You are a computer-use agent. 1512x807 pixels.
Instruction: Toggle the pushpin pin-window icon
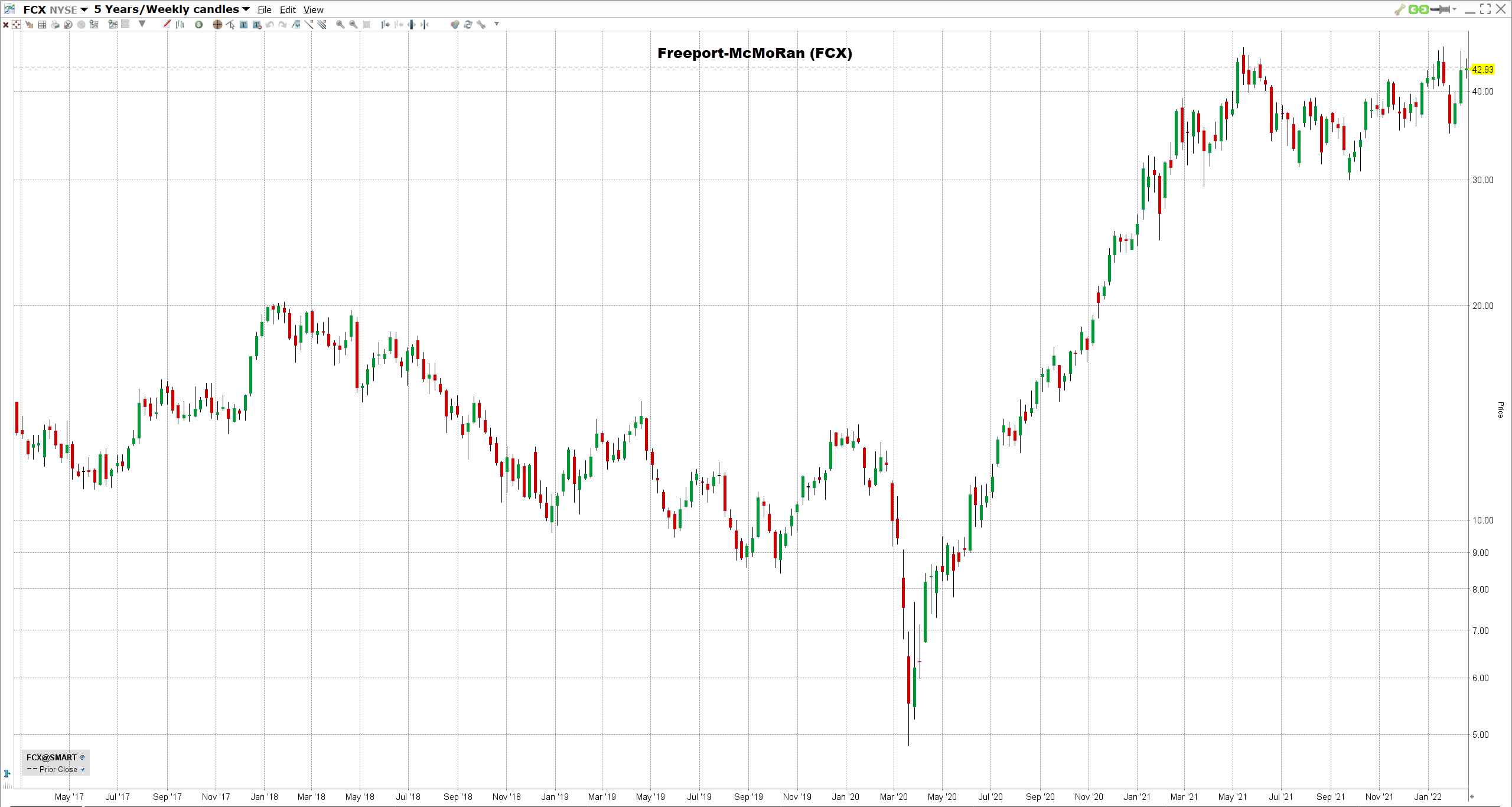[1441, 9]
